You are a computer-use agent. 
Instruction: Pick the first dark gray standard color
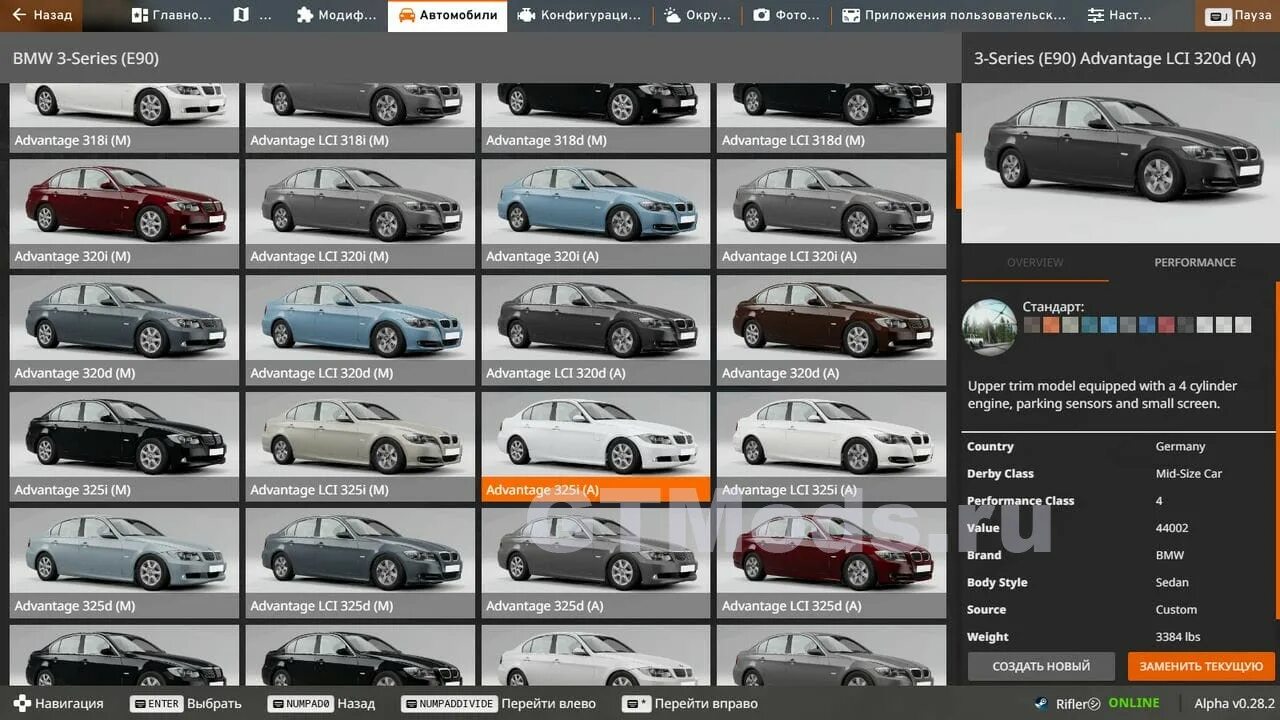pyautogui.click(x=1033, y=325)
